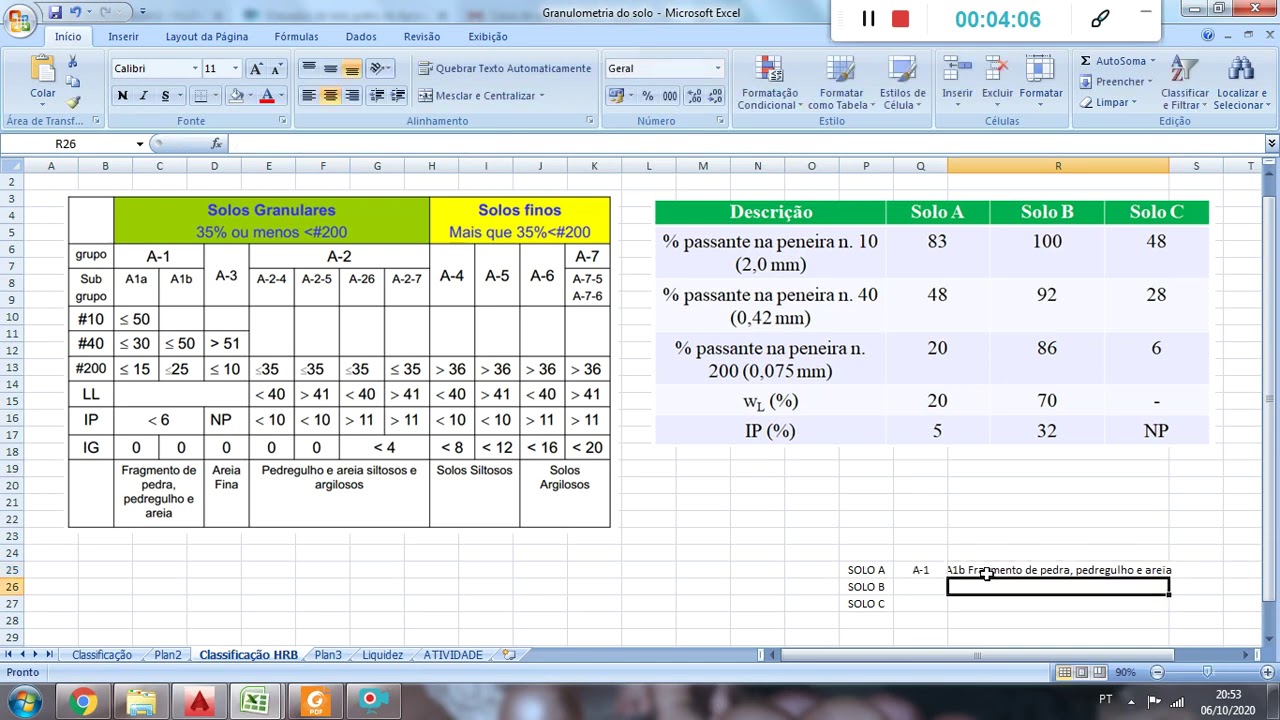The height and width of the screenshot is (720, 1280).
Task: Open the Liquidez sheet tab
Action: click(382, 655)
